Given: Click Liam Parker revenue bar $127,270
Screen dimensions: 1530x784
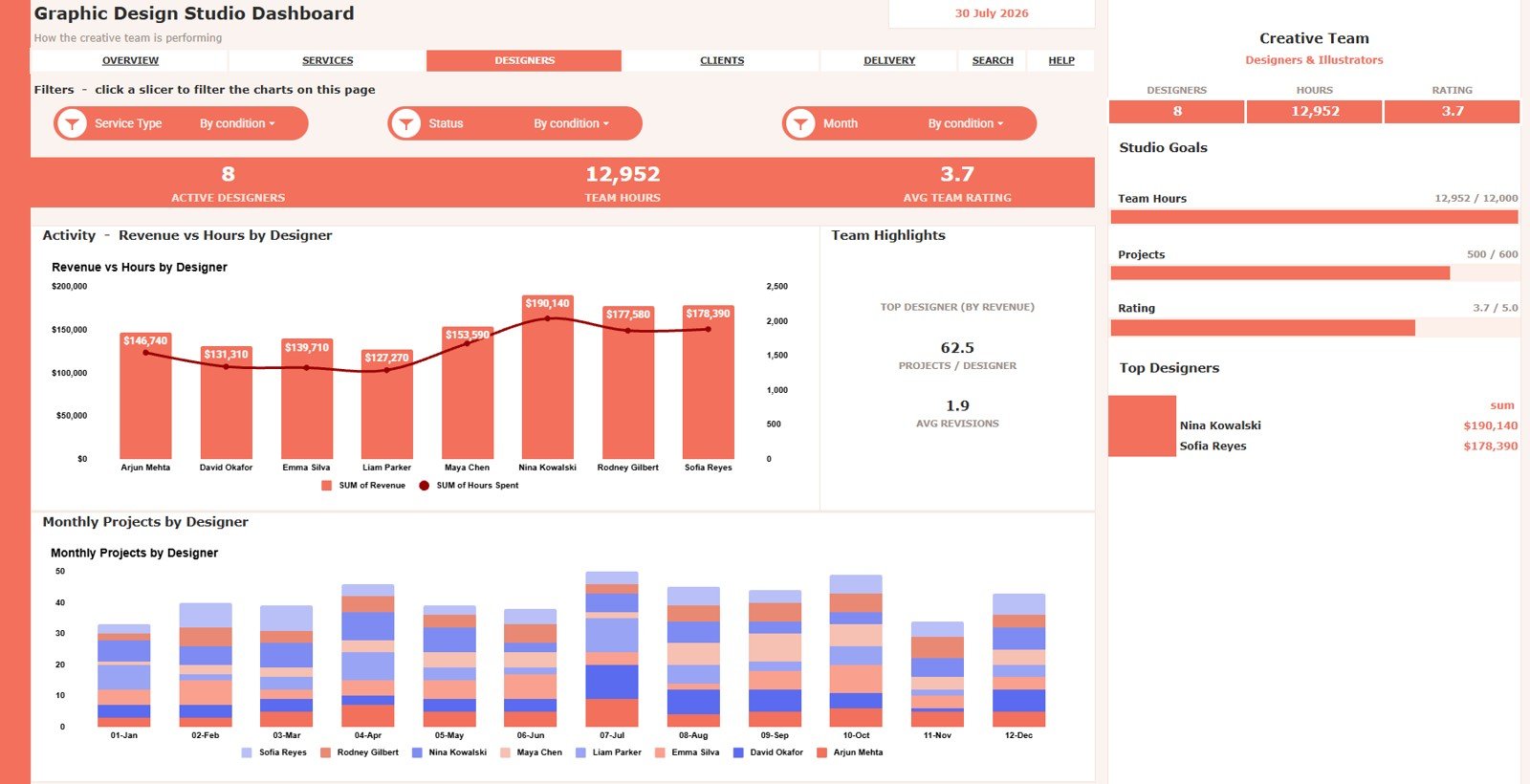Looking at the screenshot, I should pyautogui.click(x=386, y=404).
